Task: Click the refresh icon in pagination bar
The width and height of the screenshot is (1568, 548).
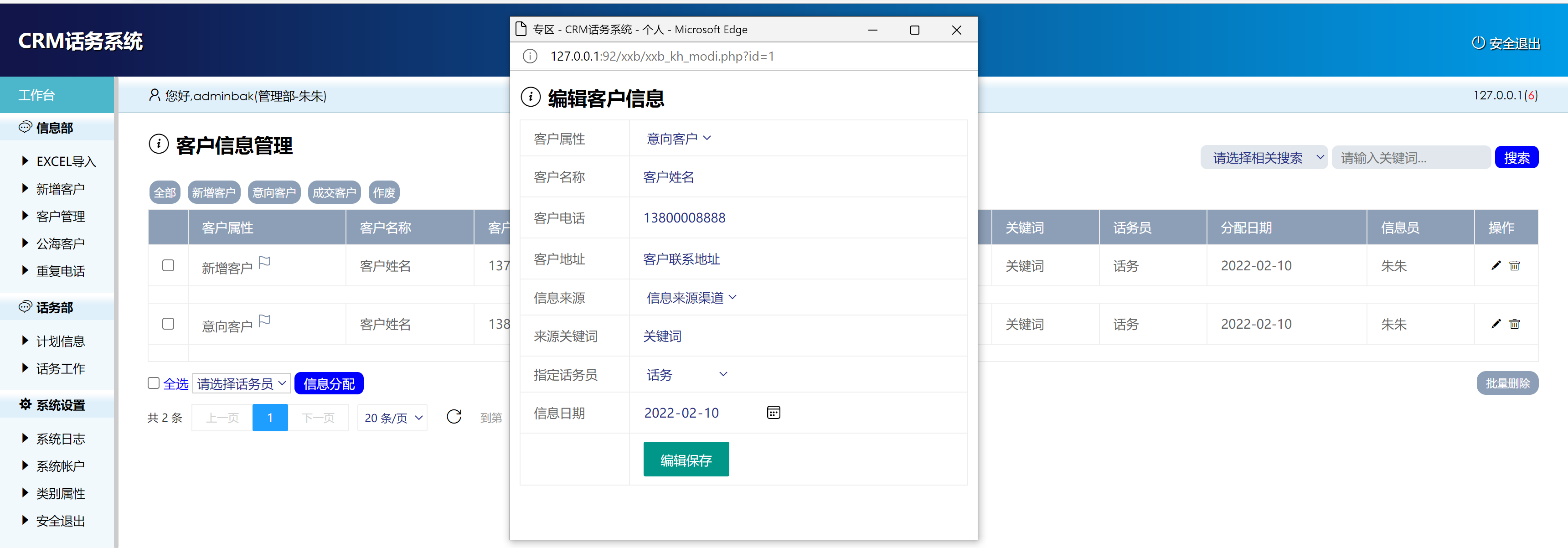Action: 454,417
